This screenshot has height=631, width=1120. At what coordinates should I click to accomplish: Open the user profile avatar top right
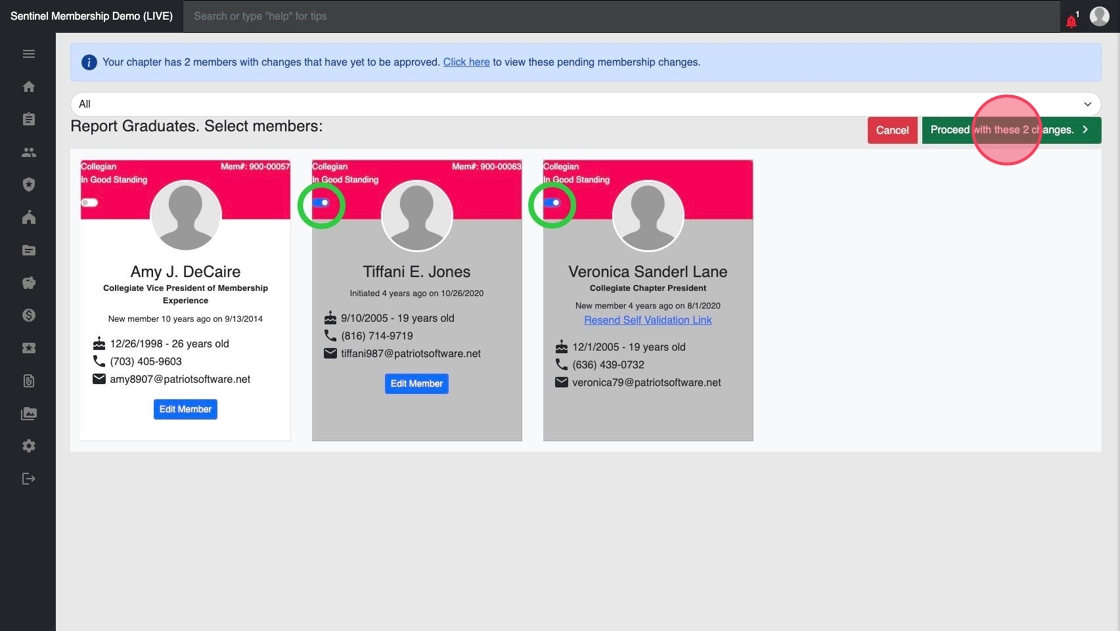[1099, 16]
